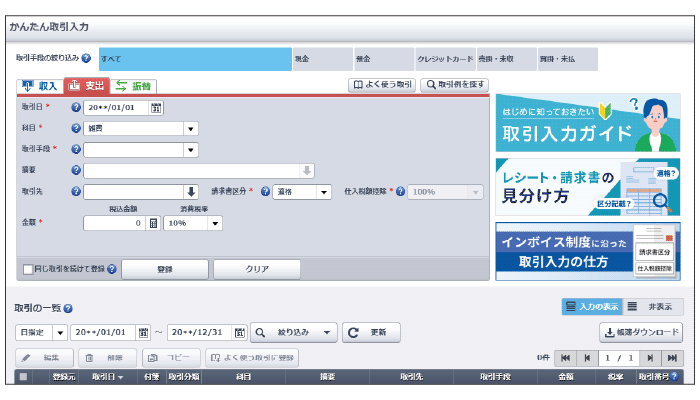Open レシート・請求書の見分け方 banner
The height and width of the screenshot is (400, 700).
pos(588,187)
